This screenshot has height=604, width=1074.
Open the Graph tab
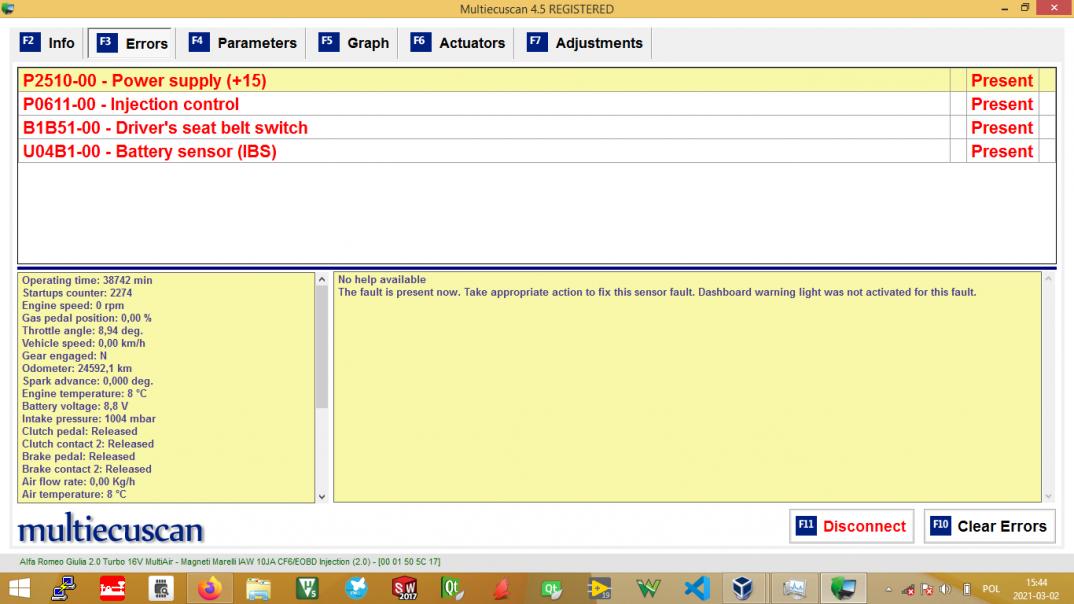[x=353, y=43]
